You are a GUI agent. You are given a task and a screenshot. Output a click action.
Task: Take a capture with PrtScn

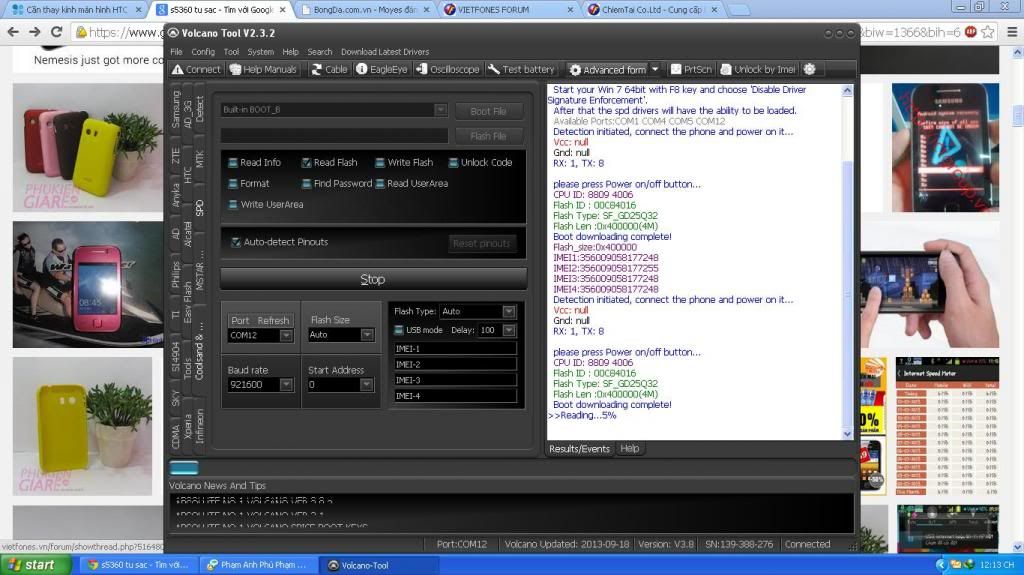point(691,69)
